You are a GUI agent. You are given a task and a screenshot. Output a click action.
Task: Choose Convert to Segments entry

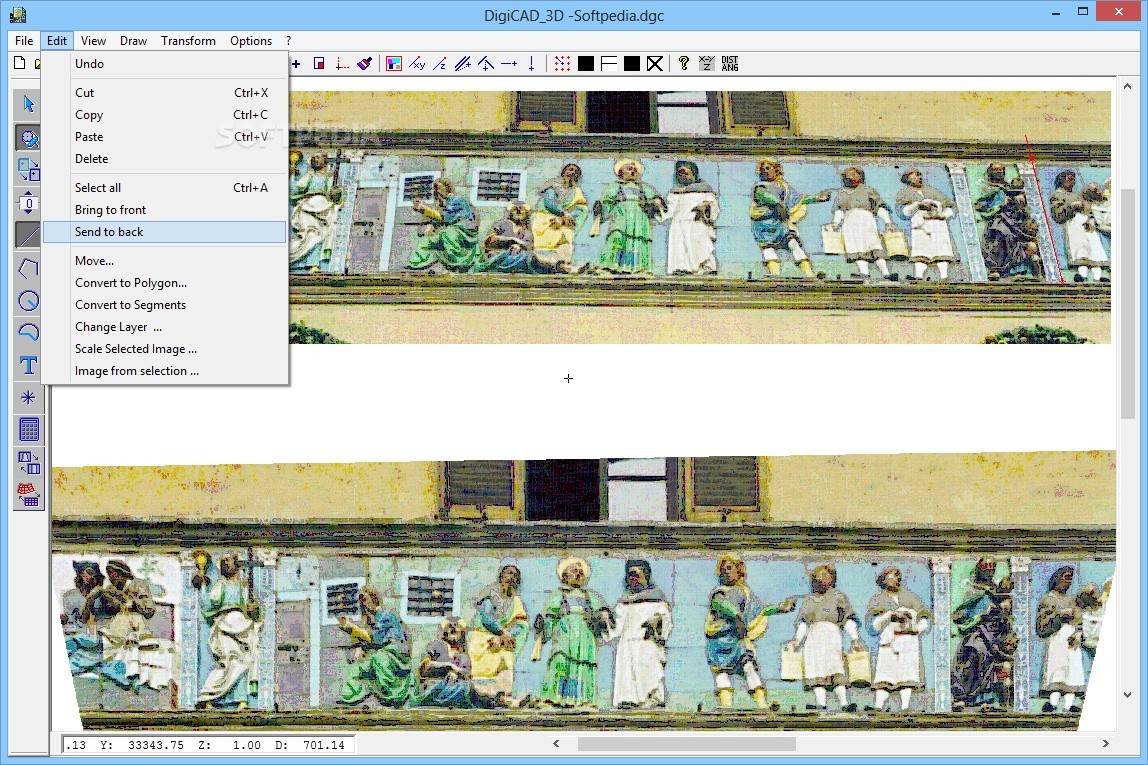165,305
